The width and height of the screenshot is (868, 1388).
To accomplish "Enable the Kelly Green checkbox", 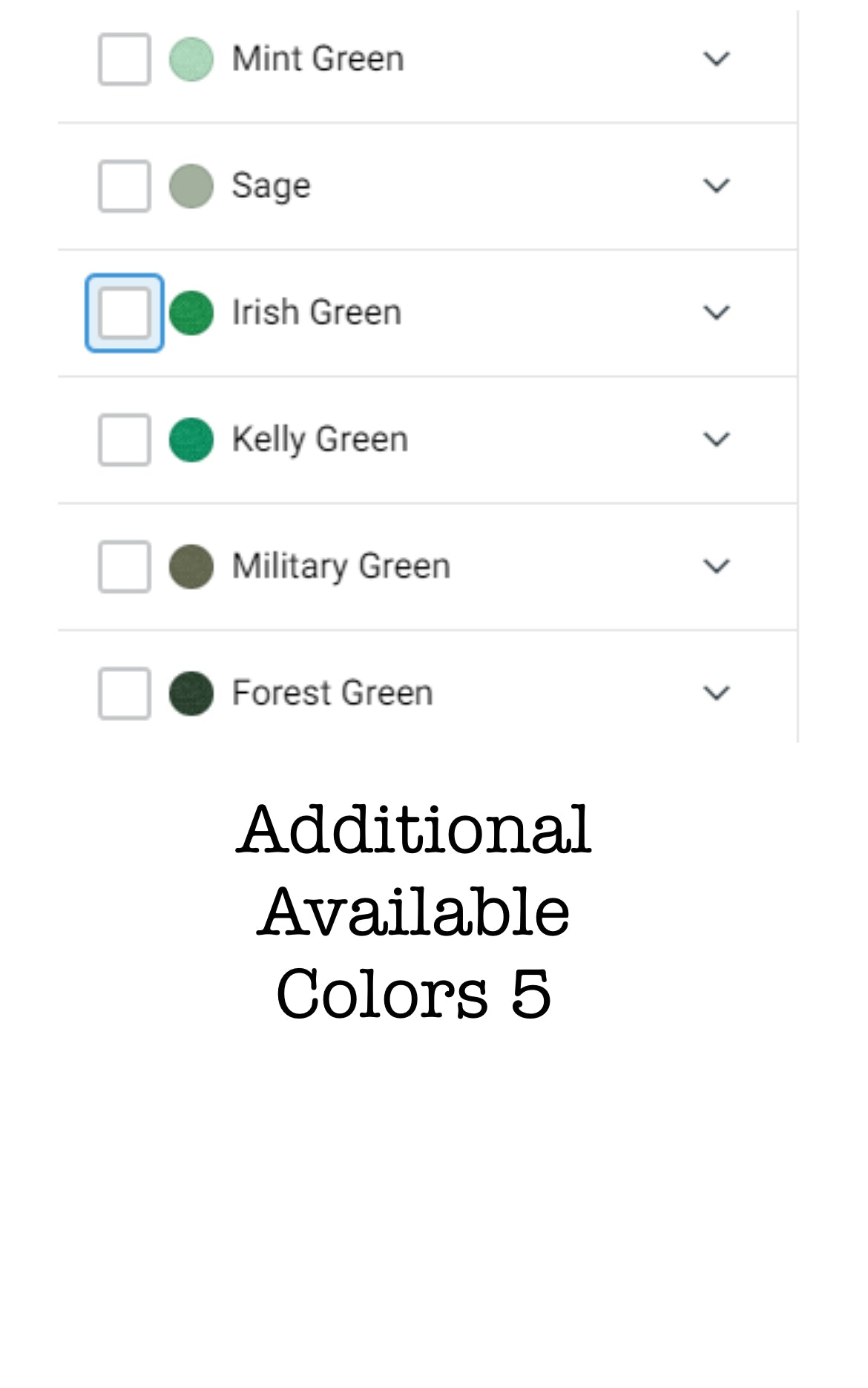I will 125,440.
